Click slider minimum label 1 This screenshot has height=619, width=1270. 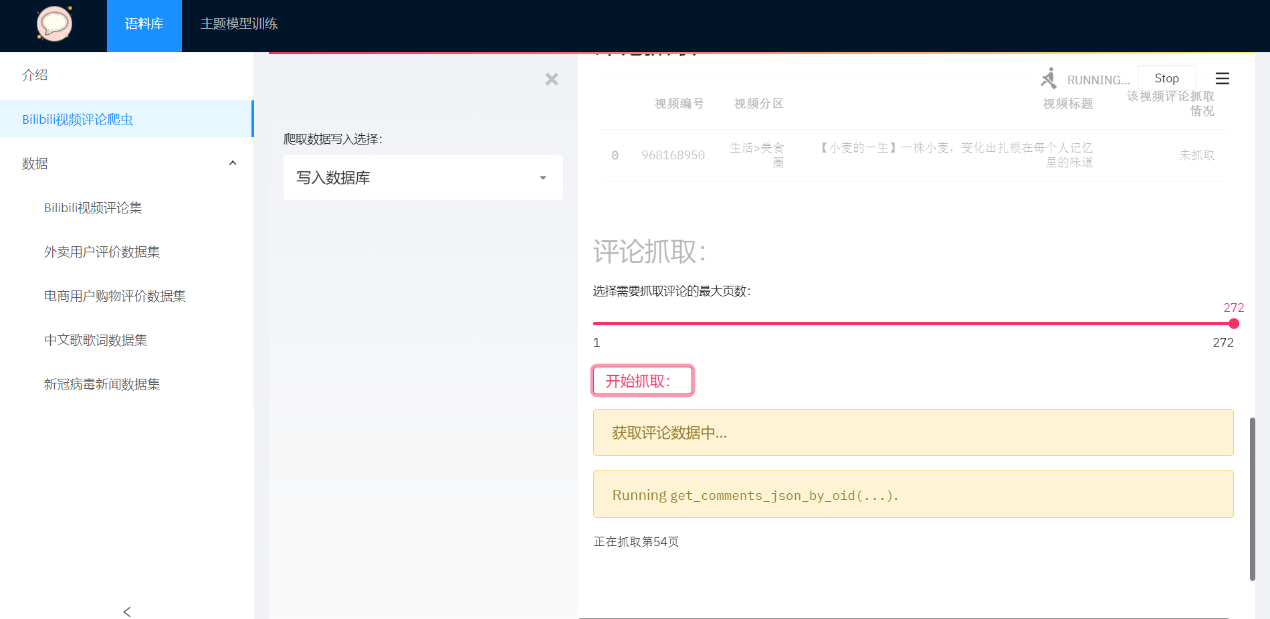[x=597, y=343]
